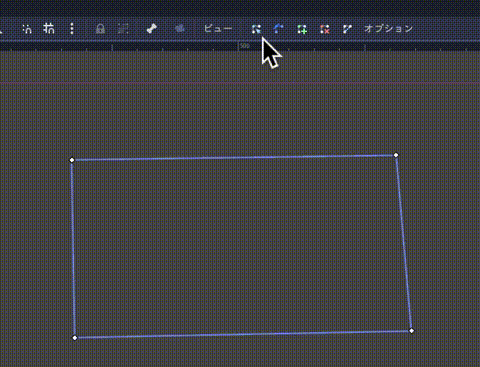
Task: Toggle the smart snap magnet icon
Action: tap(27, 29)
